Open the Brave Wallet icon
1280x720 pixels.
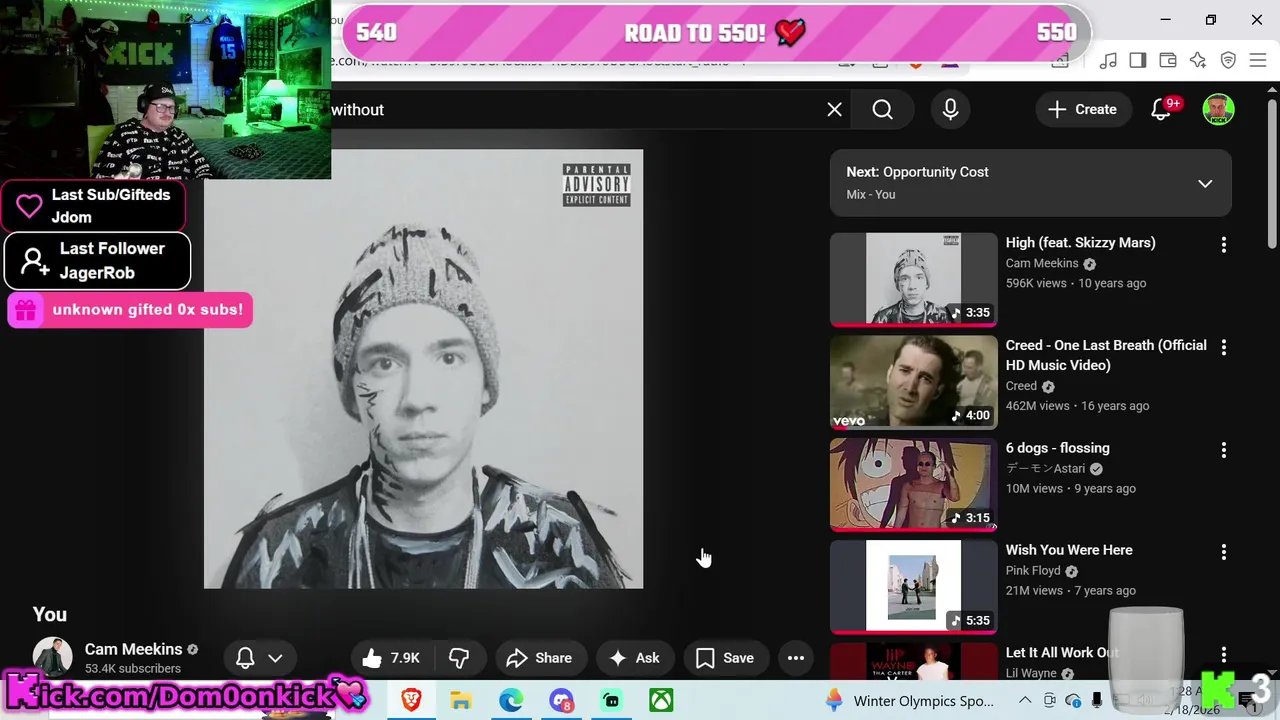(x=1168, y=61)
